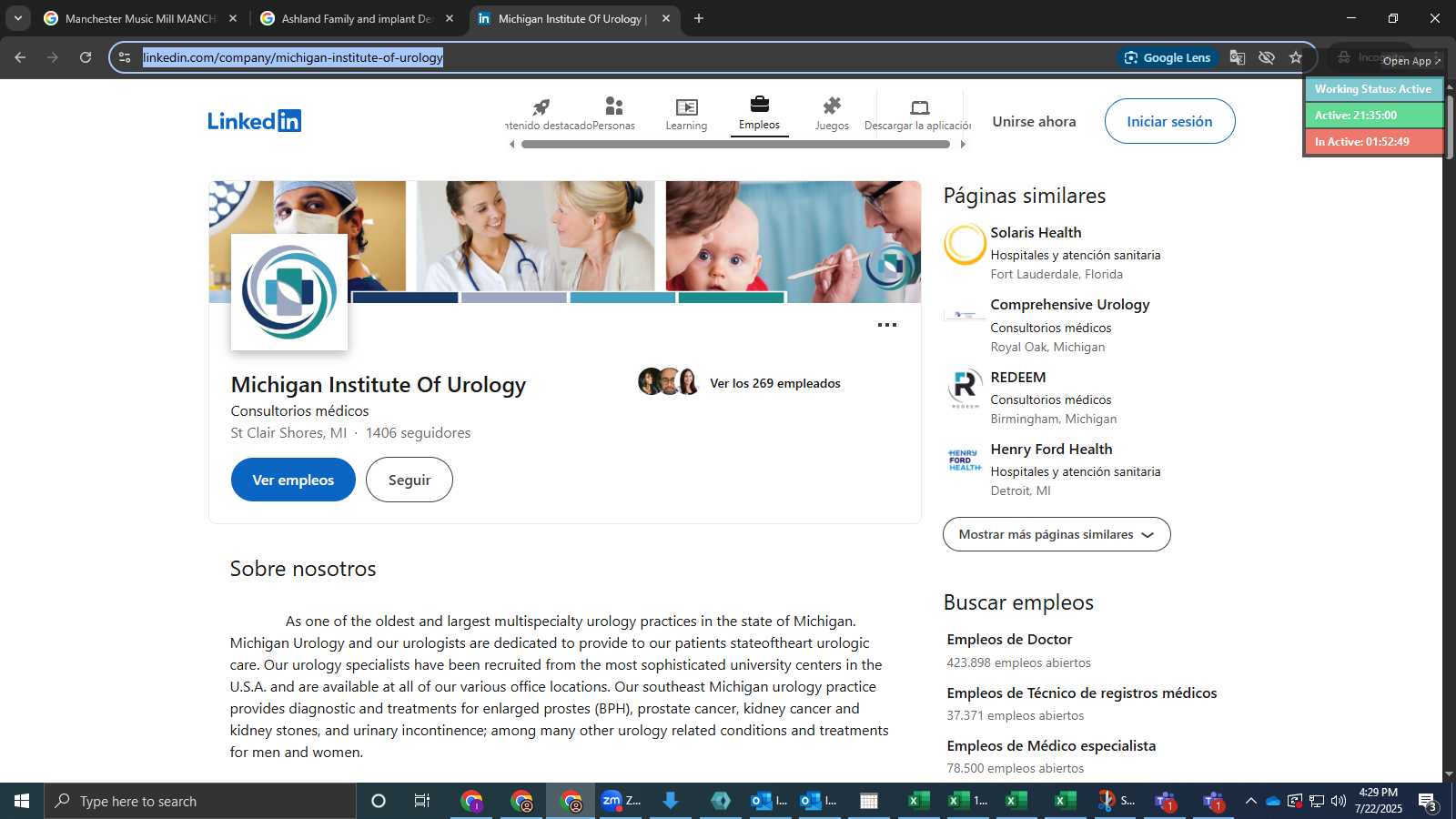Click site information icon in address bar

125,57
